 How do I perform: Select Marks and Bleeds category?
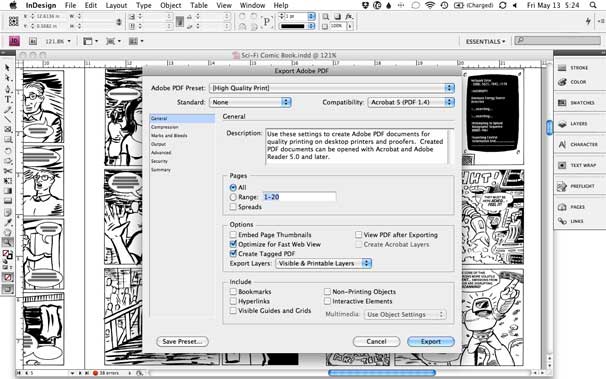[x=169, y=136]
